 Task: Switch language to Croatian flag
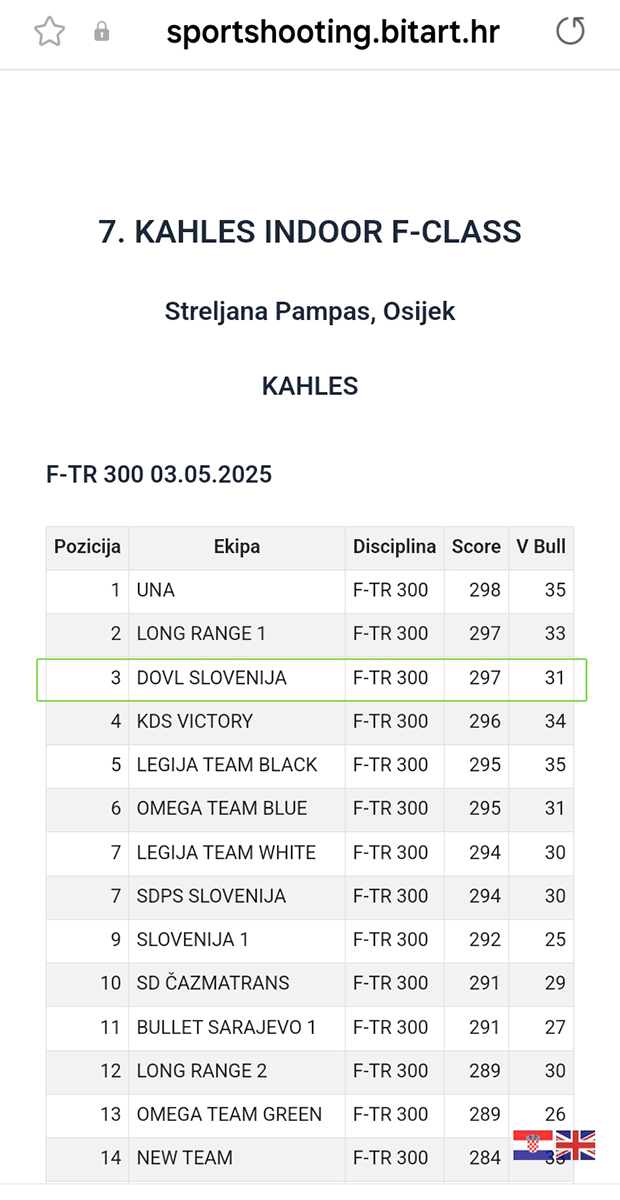tap(533, 1145)
